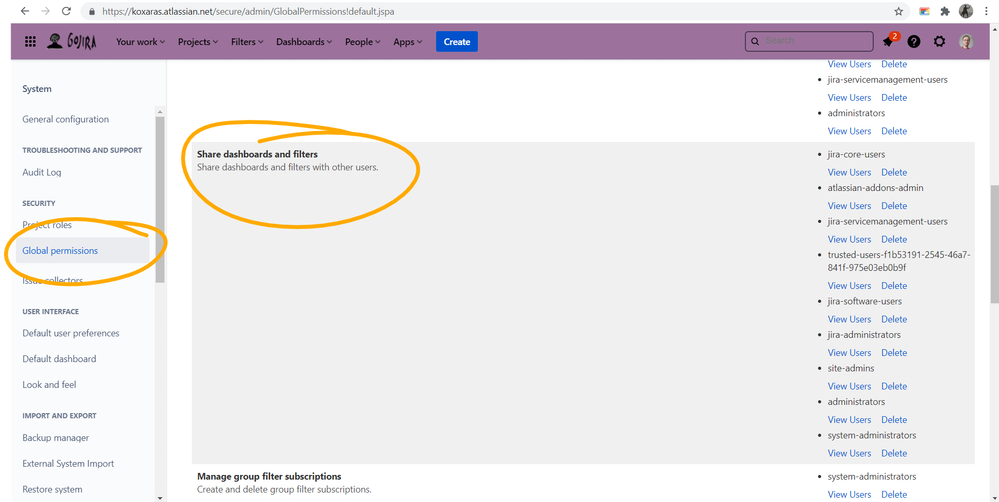Click the main page vertical scrollbar
The height and width of the screenshot is (502, 999).
pos(994,245)
